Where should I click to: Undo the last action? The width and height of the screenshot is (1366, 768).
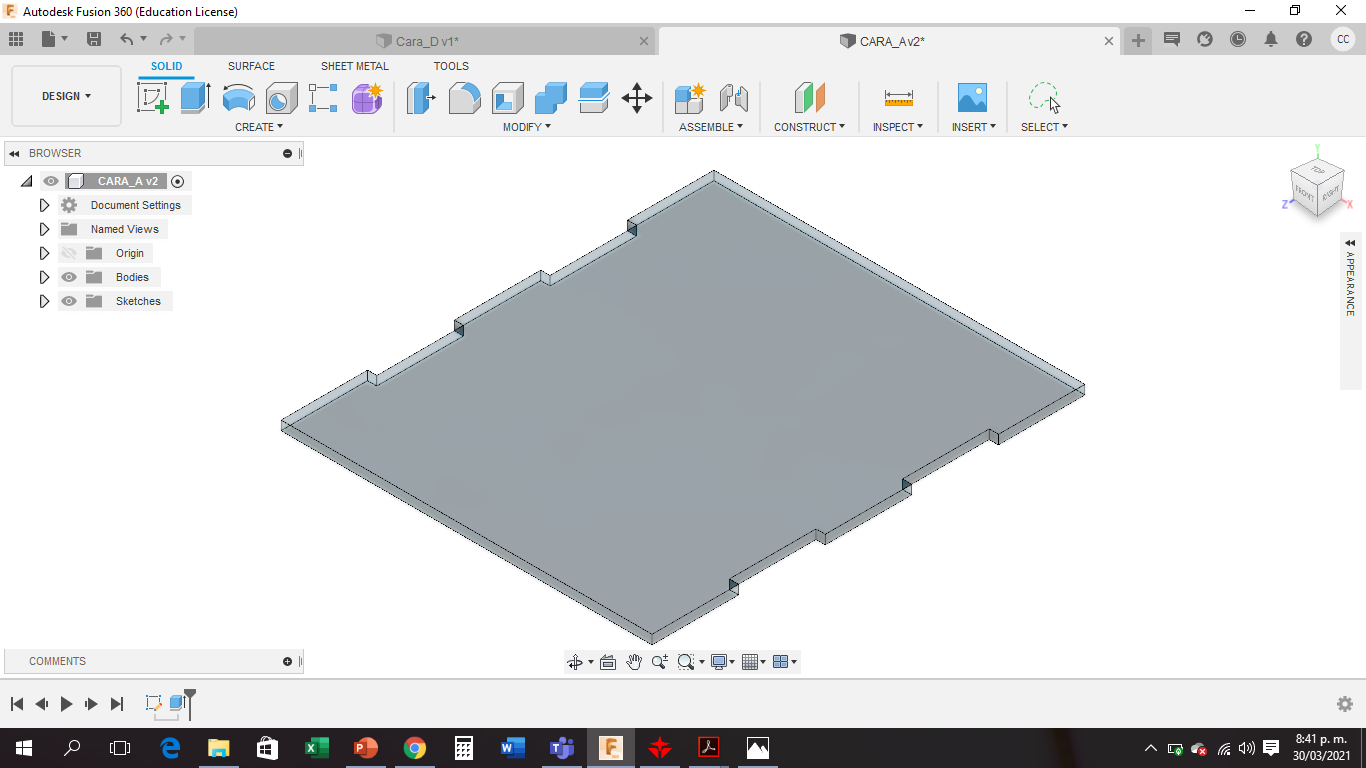127,39
